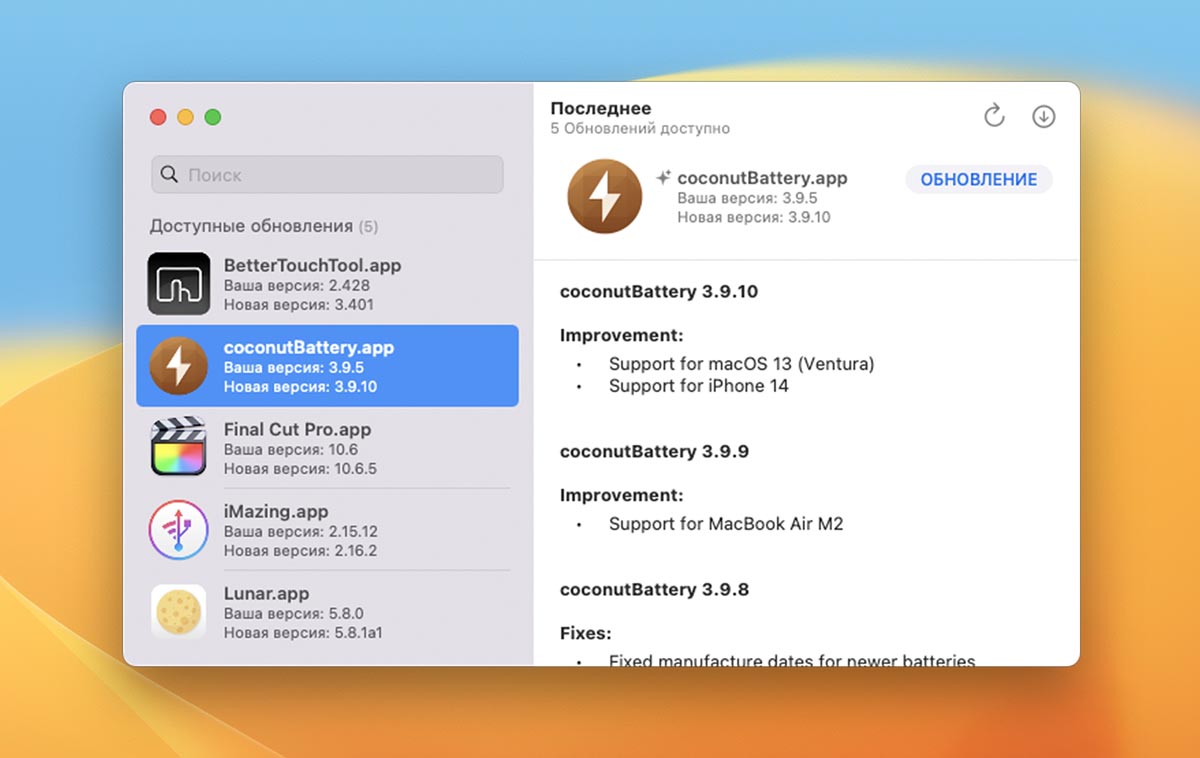The width and height of the screenshot is (1200, 758).
Task: Click Ваша версия: 5.8.0 under Lunar
Action: [293, 614]
